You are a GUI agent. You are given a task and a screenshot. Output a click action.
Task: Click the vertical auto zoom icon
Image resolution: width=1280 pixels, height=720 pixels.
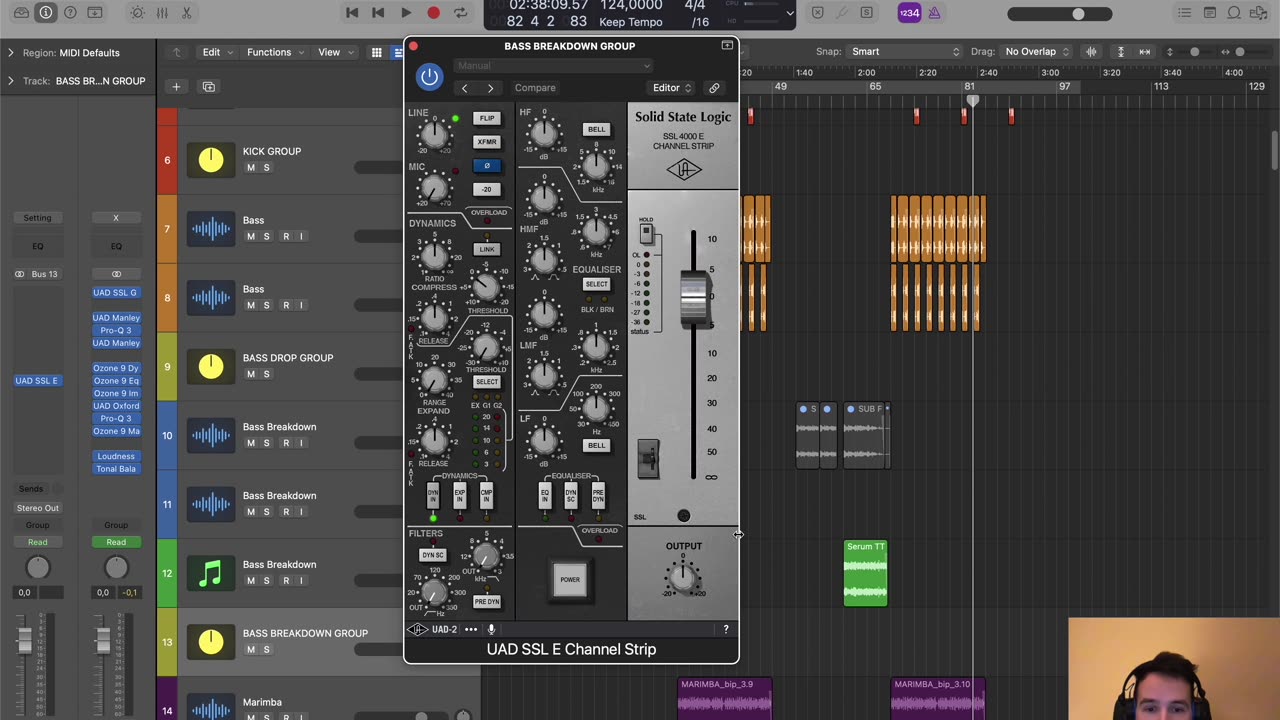1120,52
